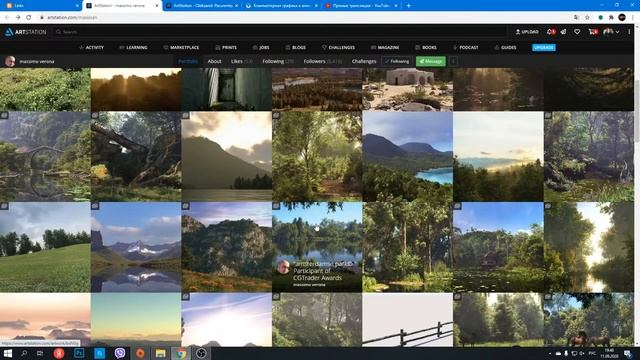Open the shopping cart icon
640x360 pixels.
593,32
